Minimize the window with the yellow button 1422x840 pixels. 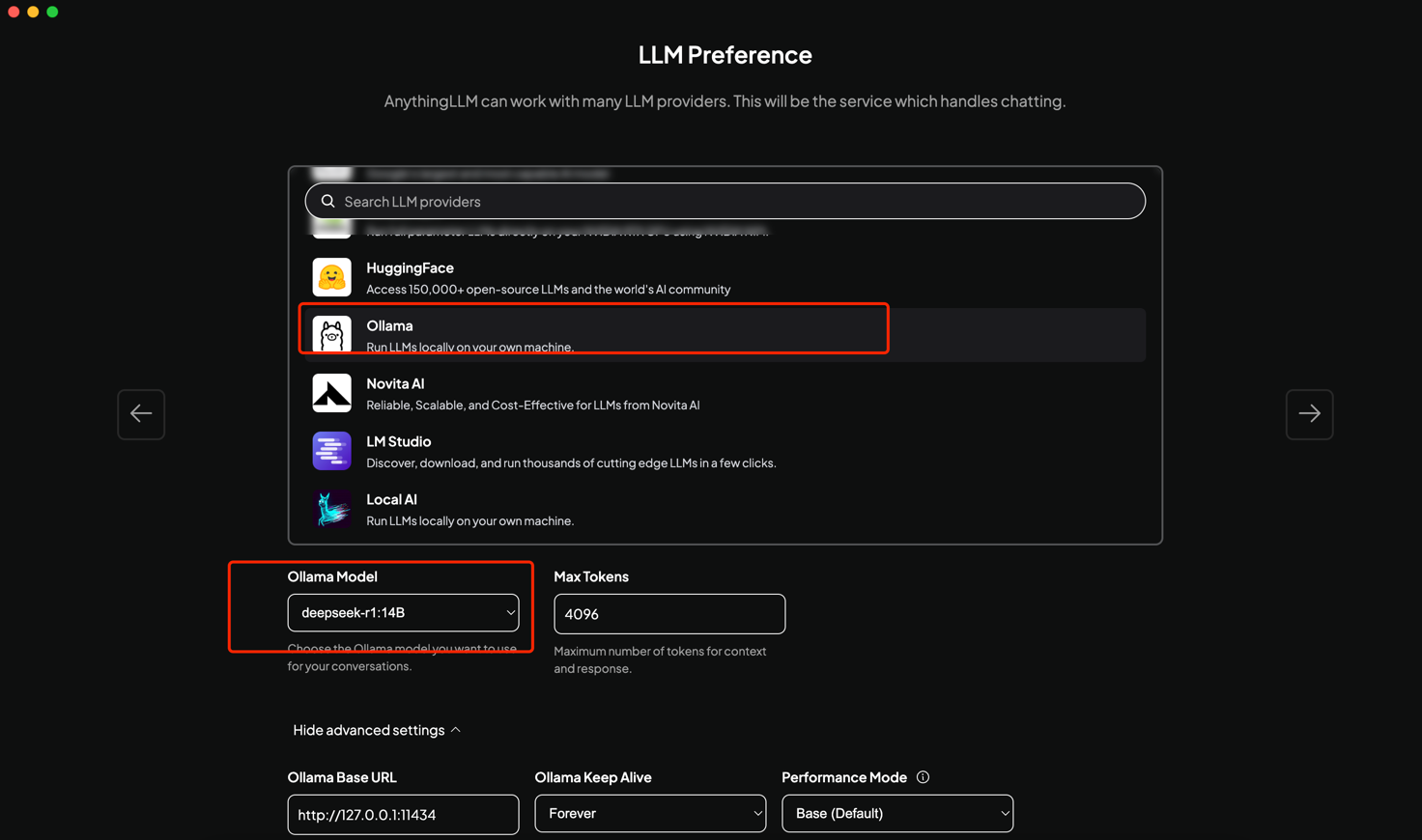click(33, 12)
